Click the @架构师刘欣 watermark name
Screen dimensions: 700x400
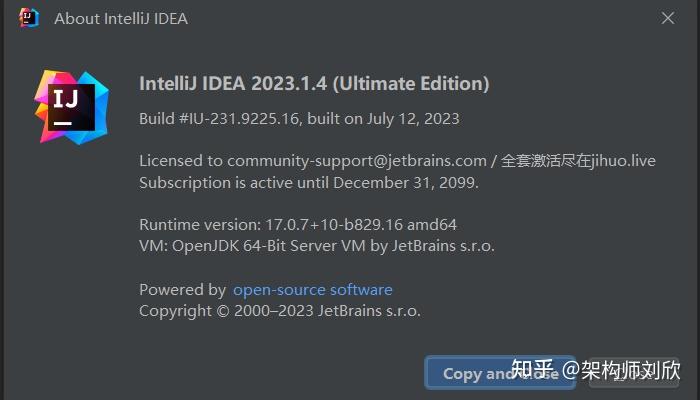(620, 369)
